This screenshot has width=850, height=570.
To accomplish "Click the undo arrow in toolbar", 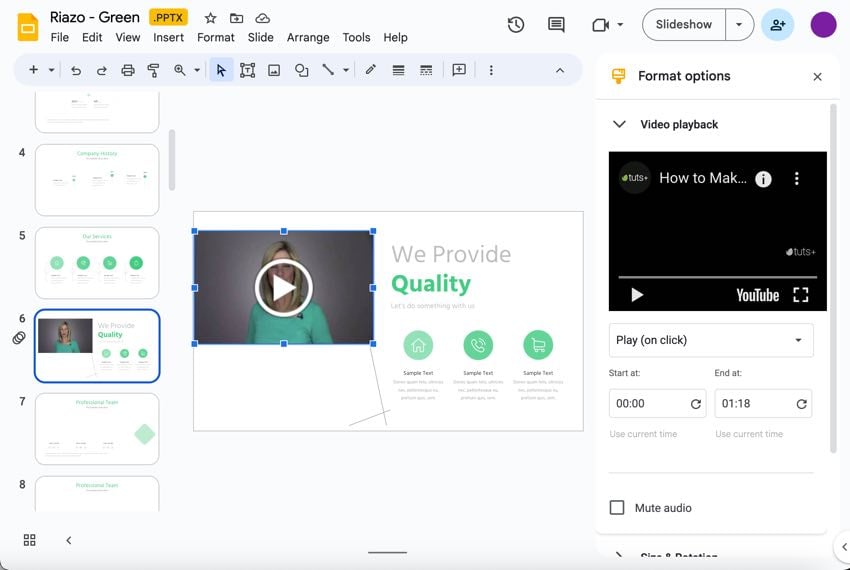I will pos(75,70).
